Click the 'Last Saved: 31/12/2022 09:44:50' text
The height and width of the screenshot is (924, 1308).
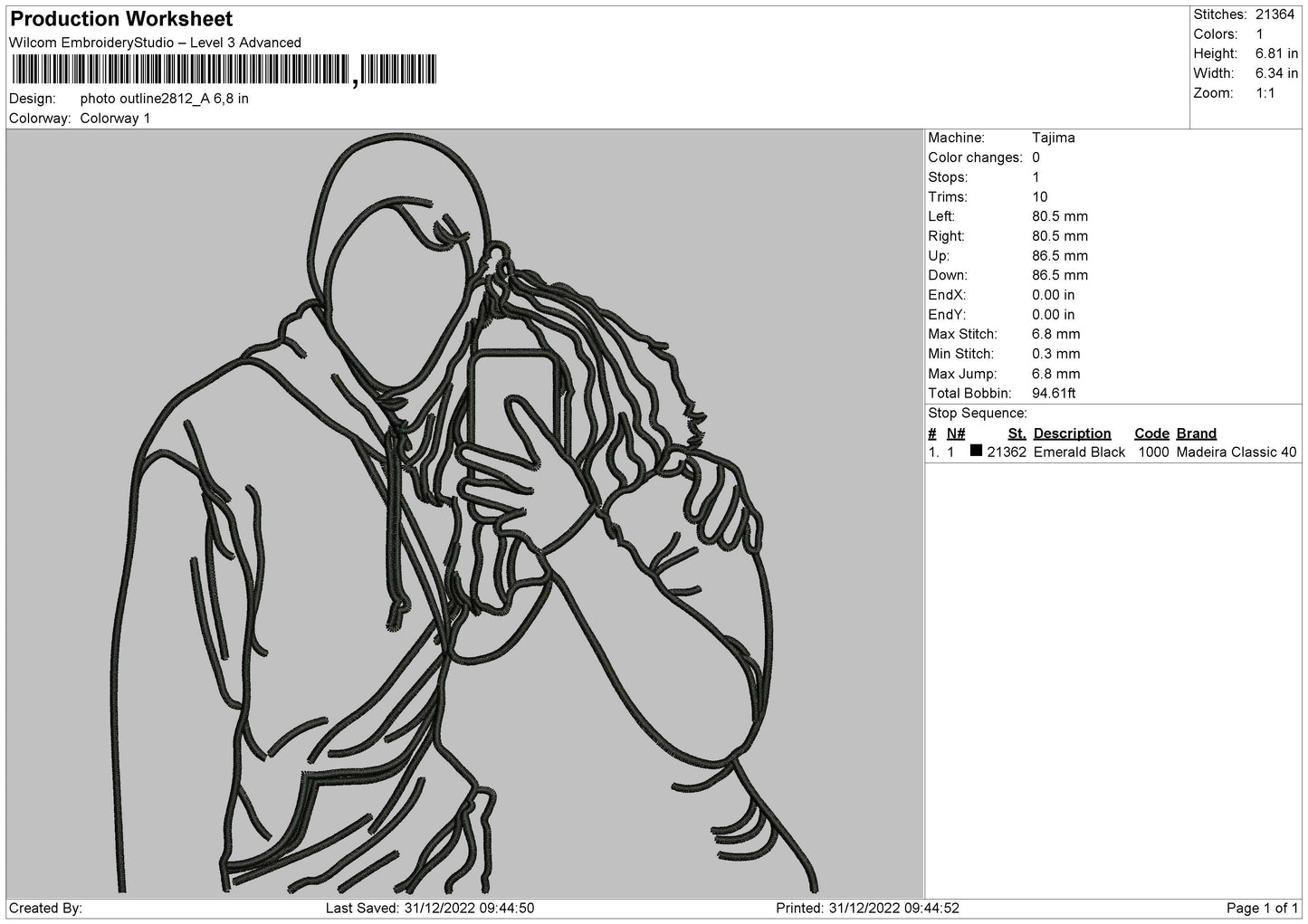(430, 908)
